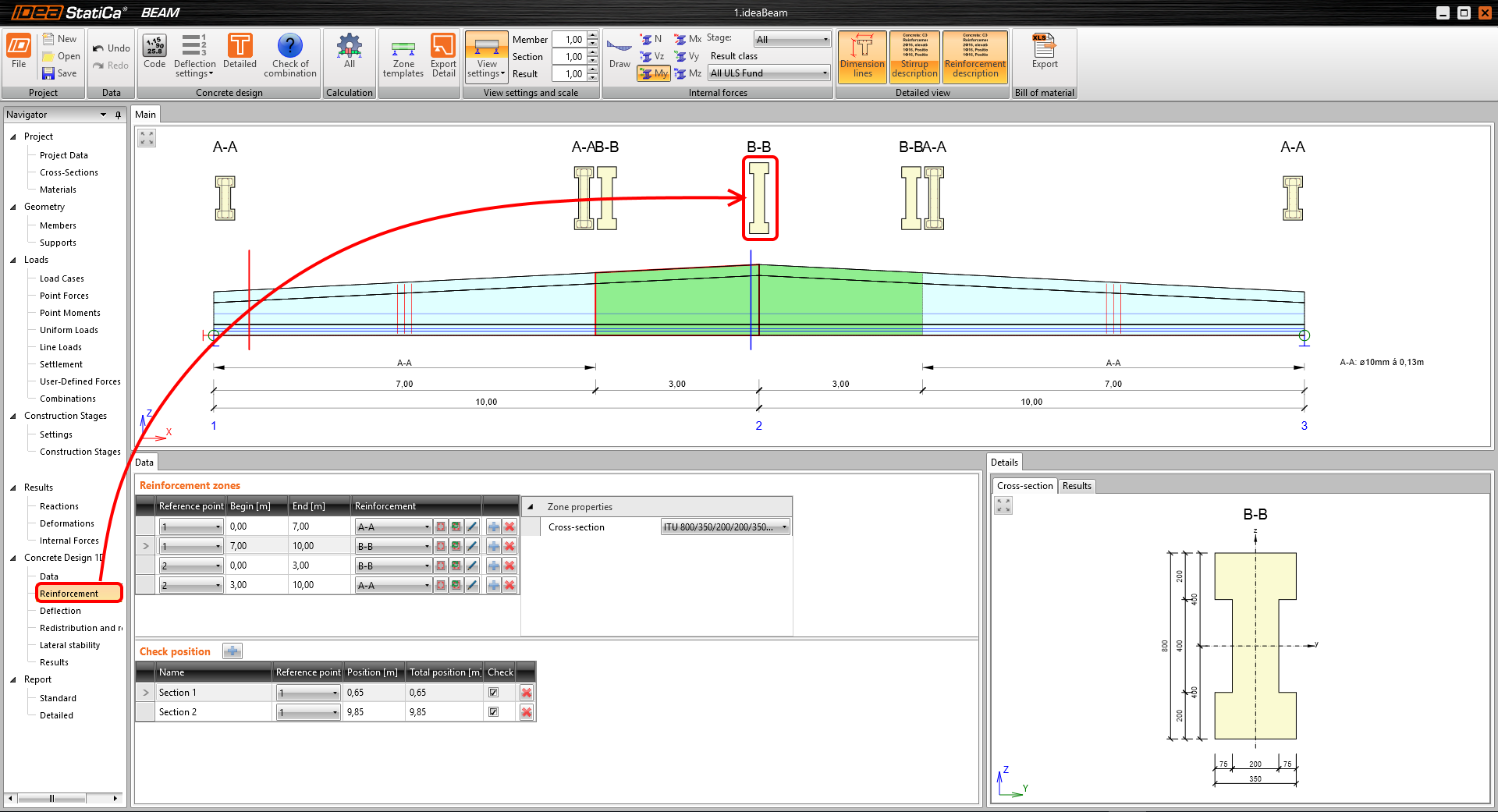Click the Undo button
The image size is (1498, 812).
point(111,48)
